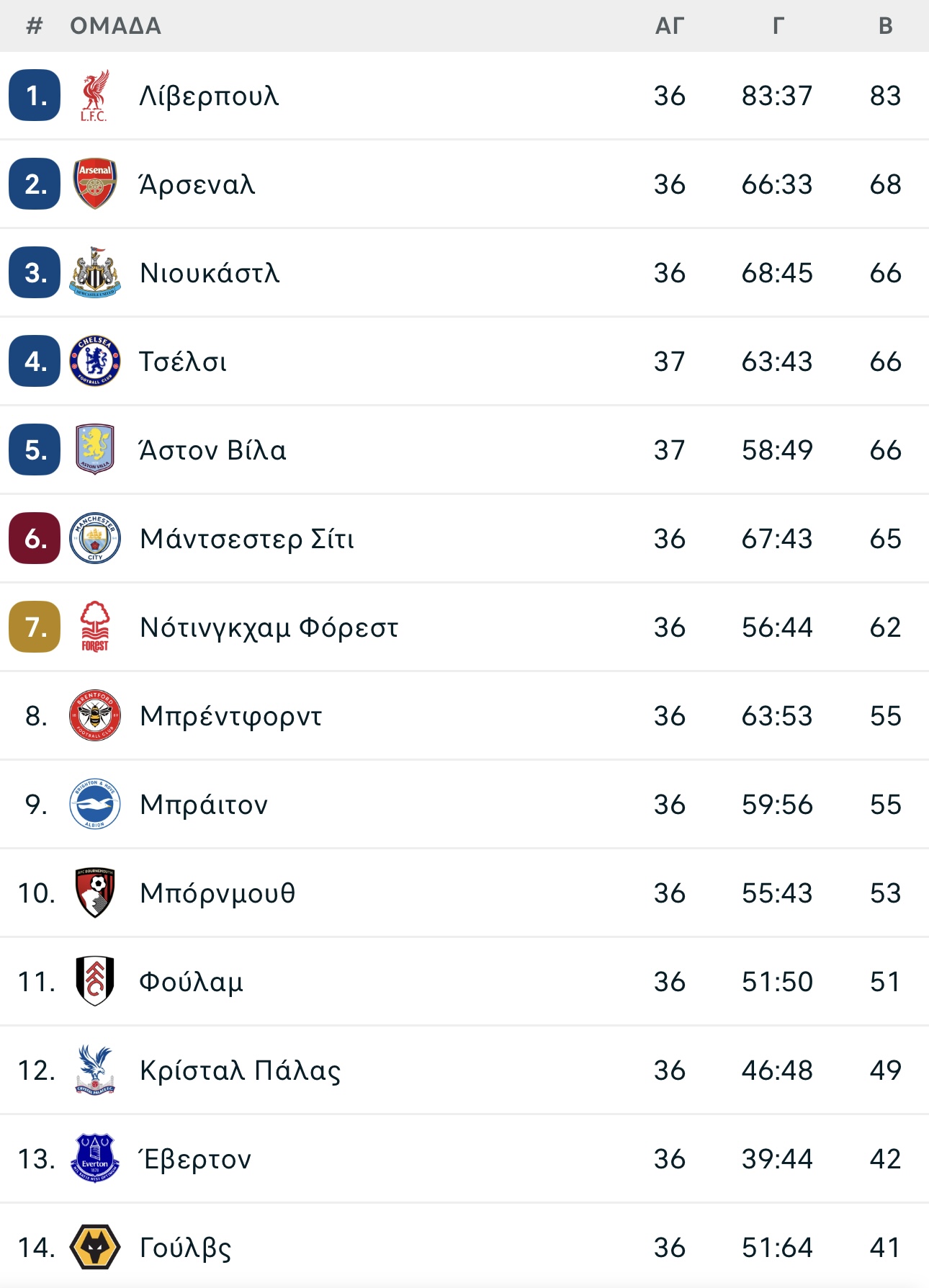Select the Brentford bee crest

(95, 716)
